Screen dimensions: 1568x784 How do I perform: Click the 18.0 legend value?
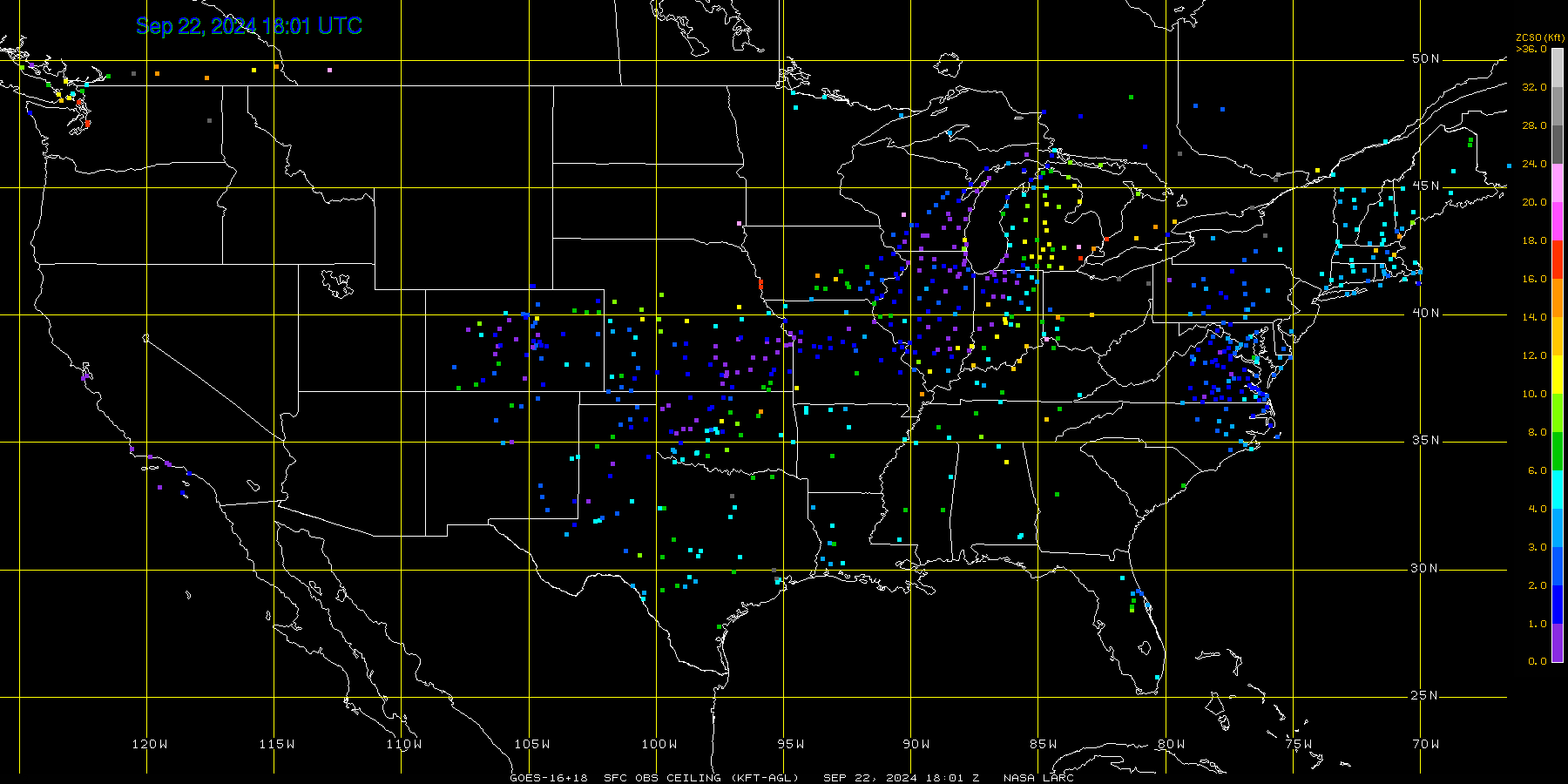click(x=1534, y=240)
